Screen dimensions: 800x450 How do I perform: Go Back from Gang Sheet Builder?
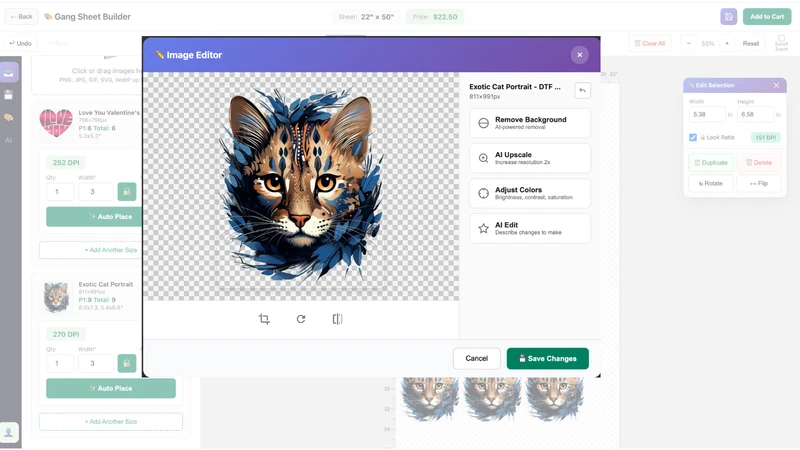click(x=21, y=17)
